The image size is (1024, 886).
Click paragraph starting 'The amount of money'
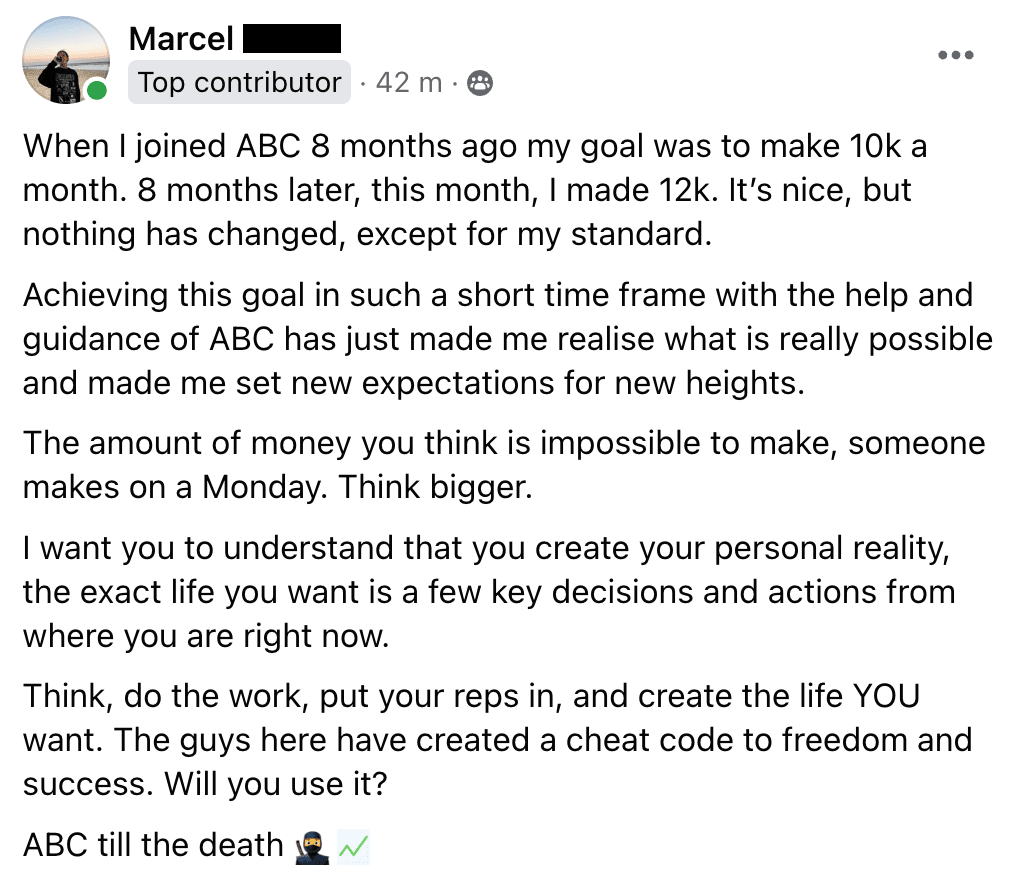tap(504, 465)
